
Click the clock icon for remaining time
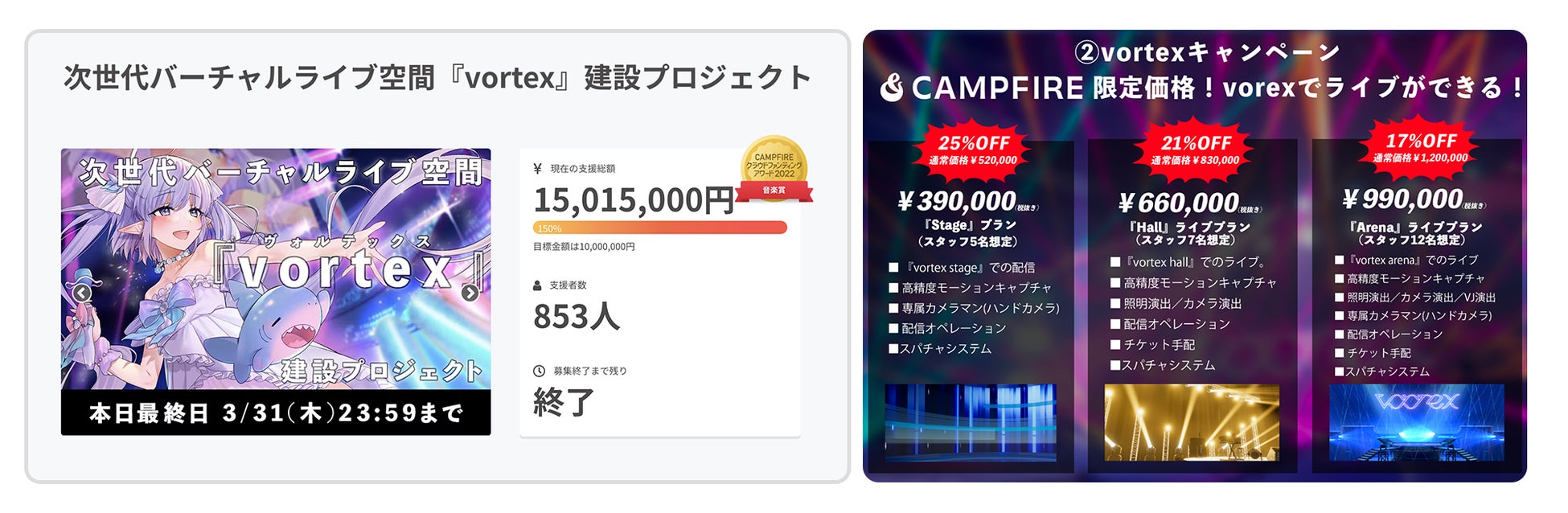(x=539, y=371)
